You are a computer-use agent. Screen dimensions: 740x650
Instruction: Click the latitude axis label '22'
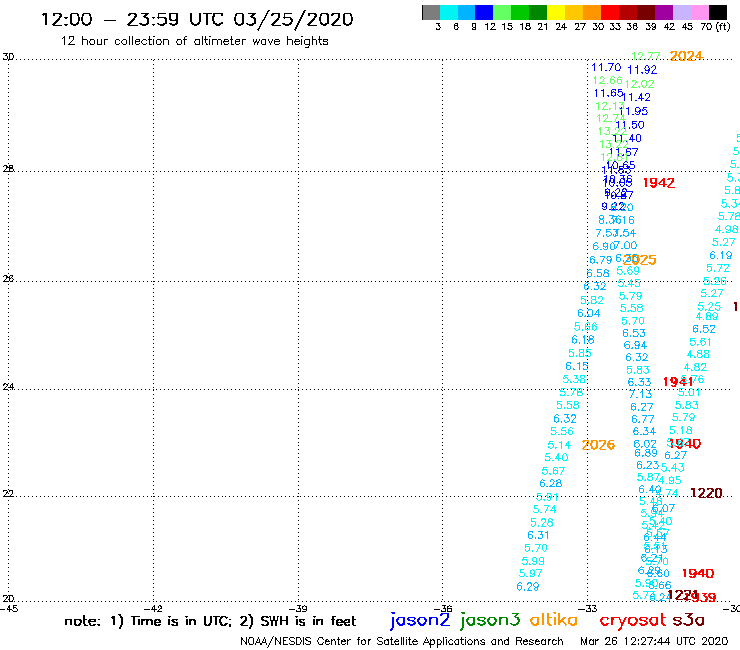pyautogui.click(x=8, y=494)
